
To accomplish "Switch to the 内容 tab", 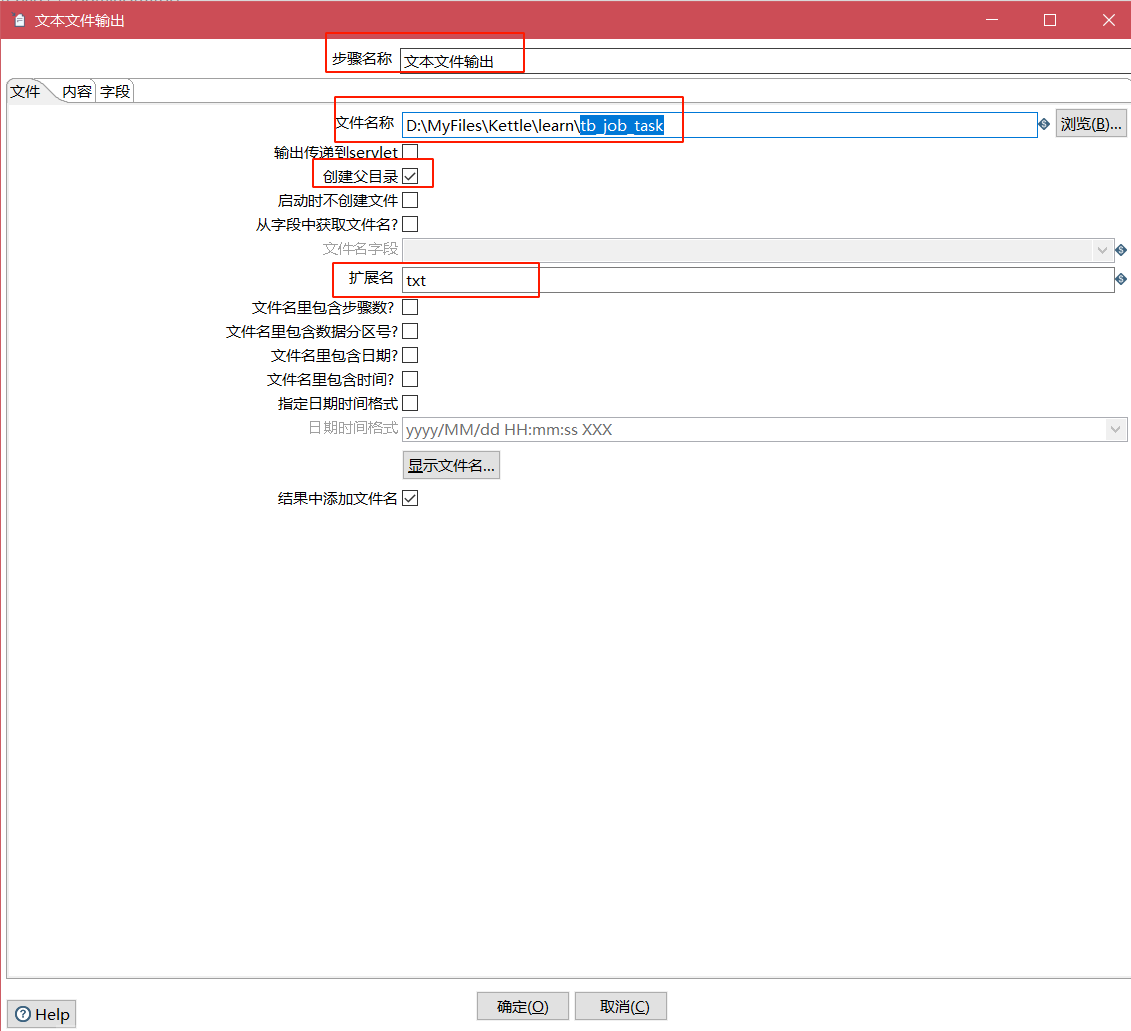I will [77, 92].
